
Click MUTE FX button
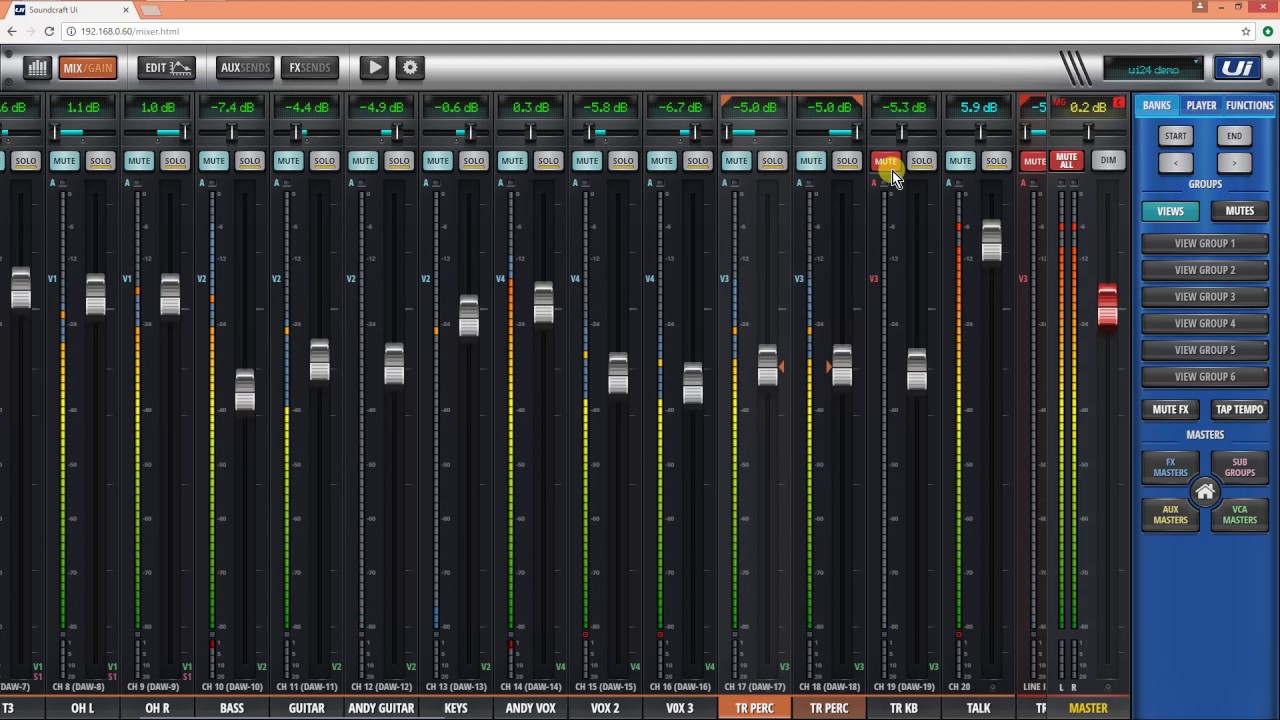pos(1170,409)
